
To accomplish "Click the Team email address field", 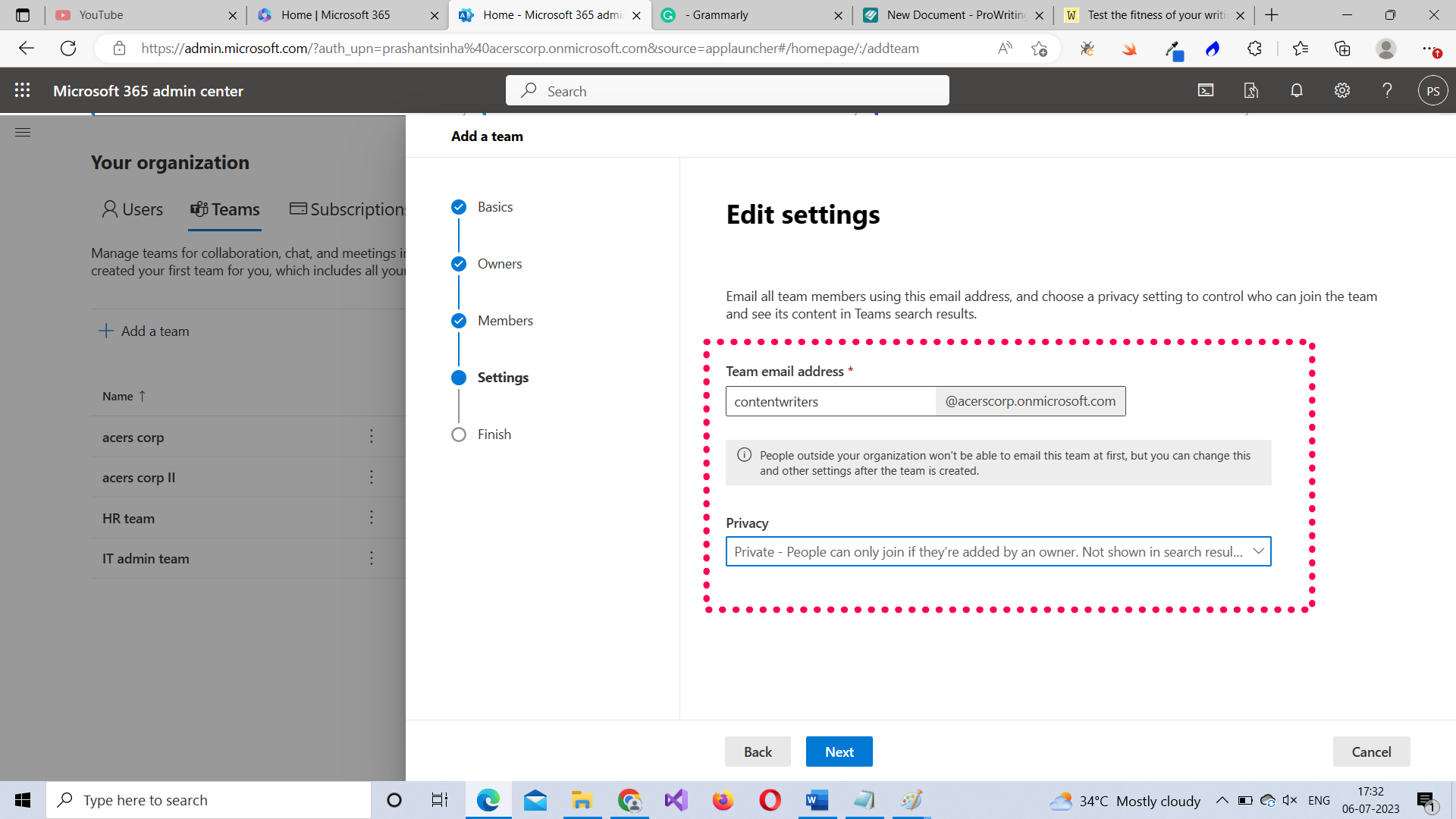I will point(830,401).
